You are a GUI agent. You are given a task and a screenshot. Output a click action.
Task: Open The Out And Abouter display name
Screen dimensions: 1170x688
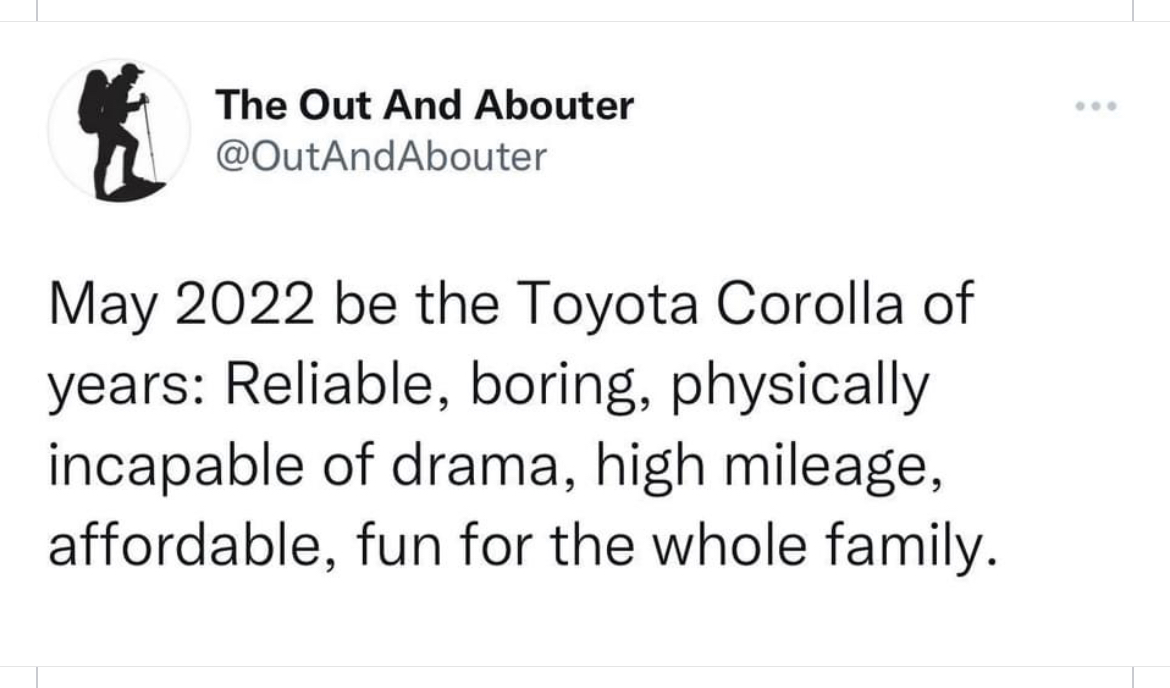(x=424, y=105)
